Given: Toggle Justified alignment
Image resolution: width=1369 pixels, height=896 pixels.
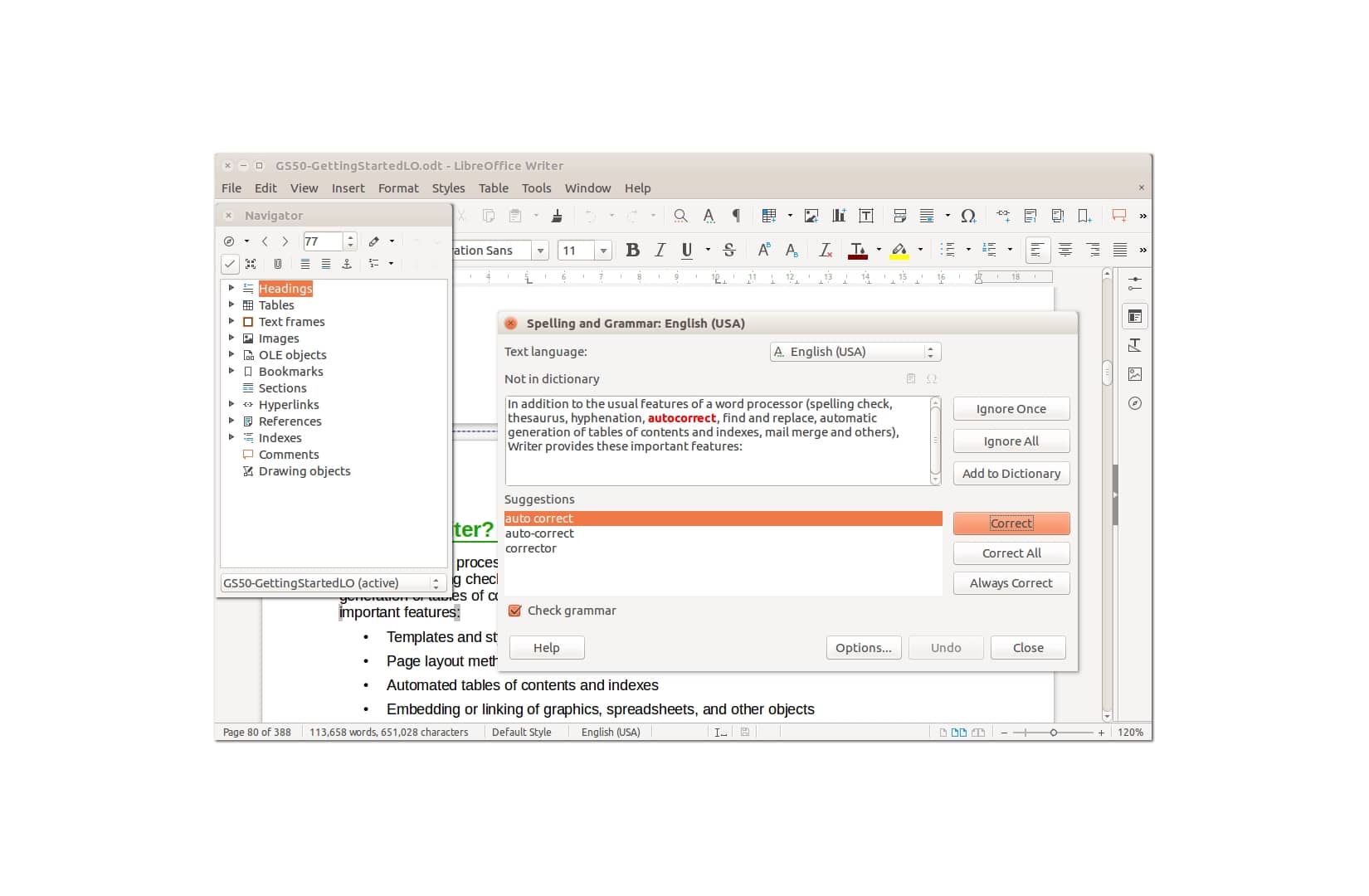Looking at the screenshot, I should point(1120,250).
